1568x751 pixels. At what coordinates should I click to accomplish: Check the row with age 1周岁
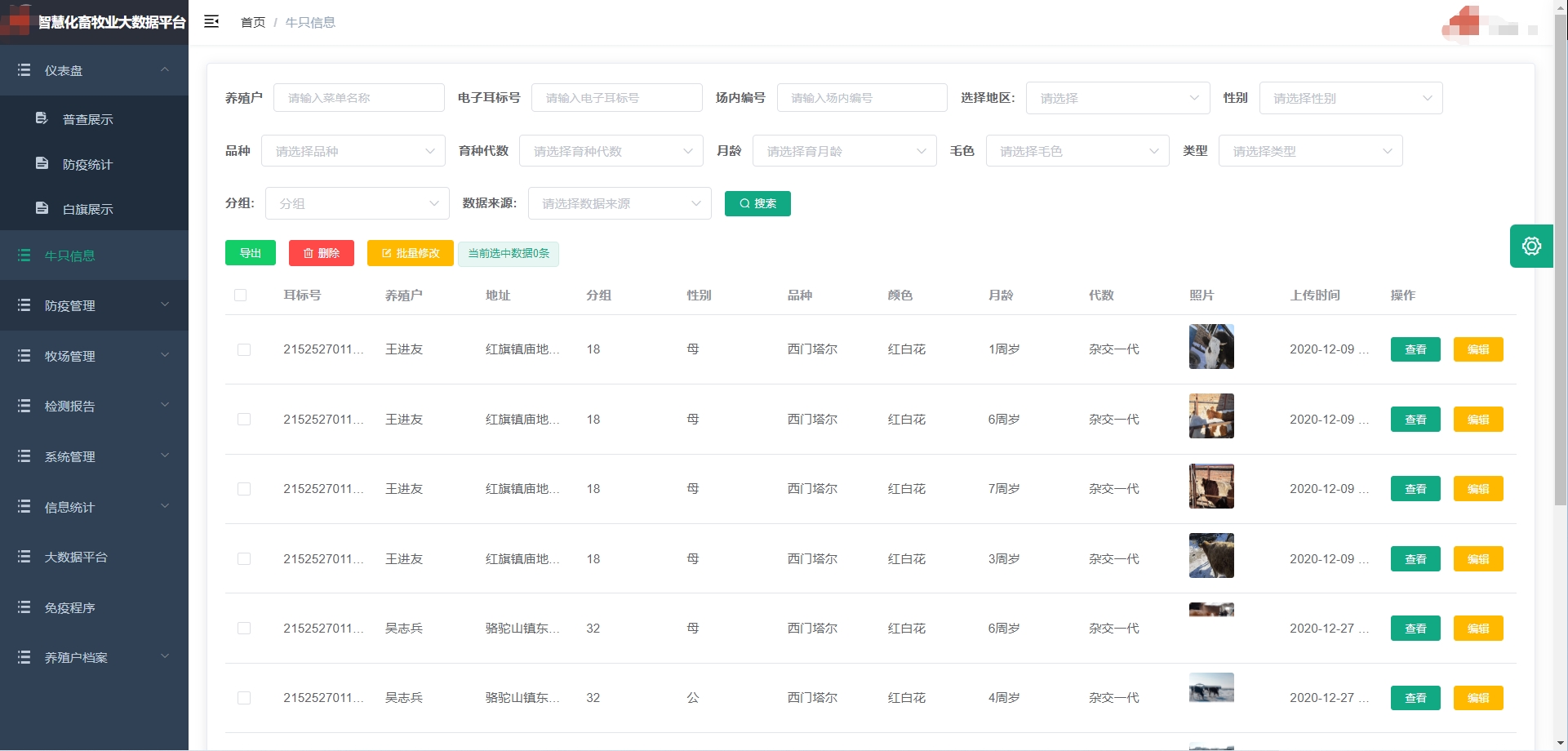coord(243,349)
